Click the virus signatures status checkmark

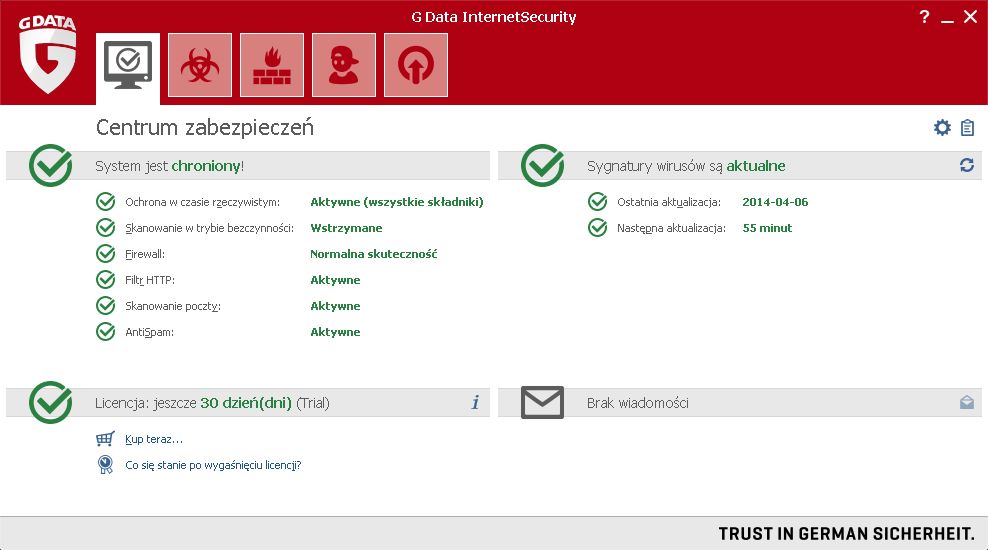click(543, 166)
